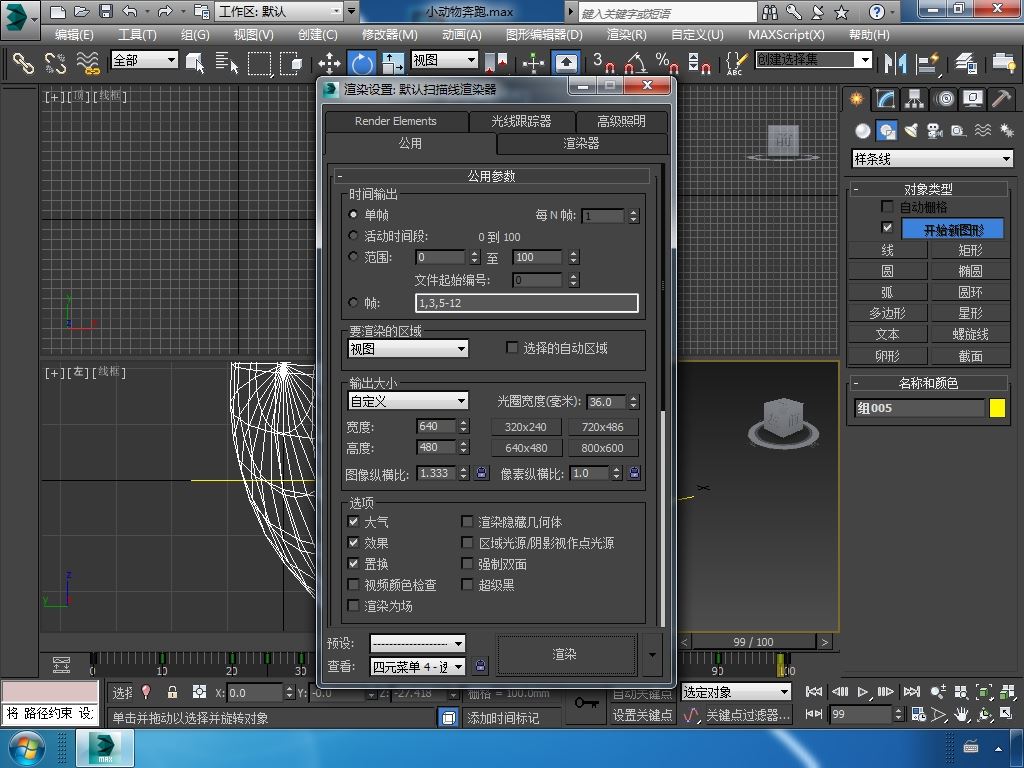Switch to the 高级照明 tab
Viewport: 1024px width, 768px height.
[621, 121]
